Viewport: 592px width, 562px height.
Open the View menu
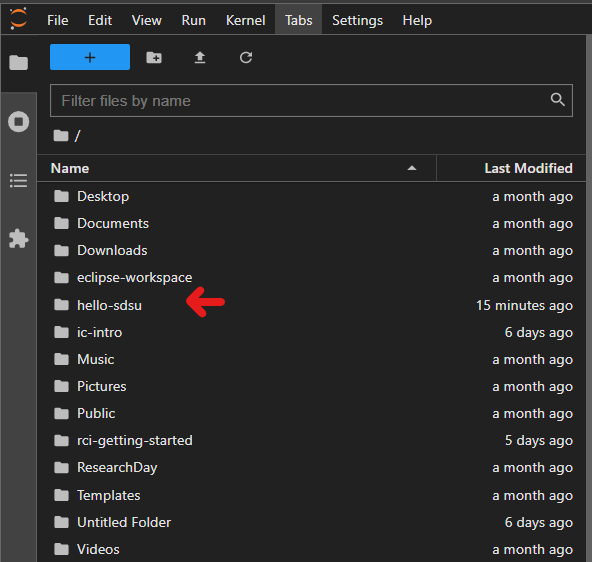146,20
